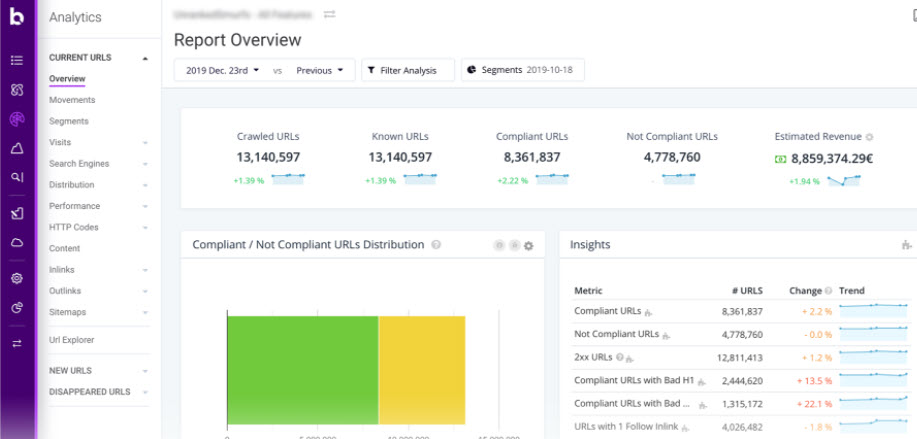The height and width of the screenshot is (439, 917).
Task: Select the active palette-style Analytics sidebar icon
Action: click(x=17, y=119)
